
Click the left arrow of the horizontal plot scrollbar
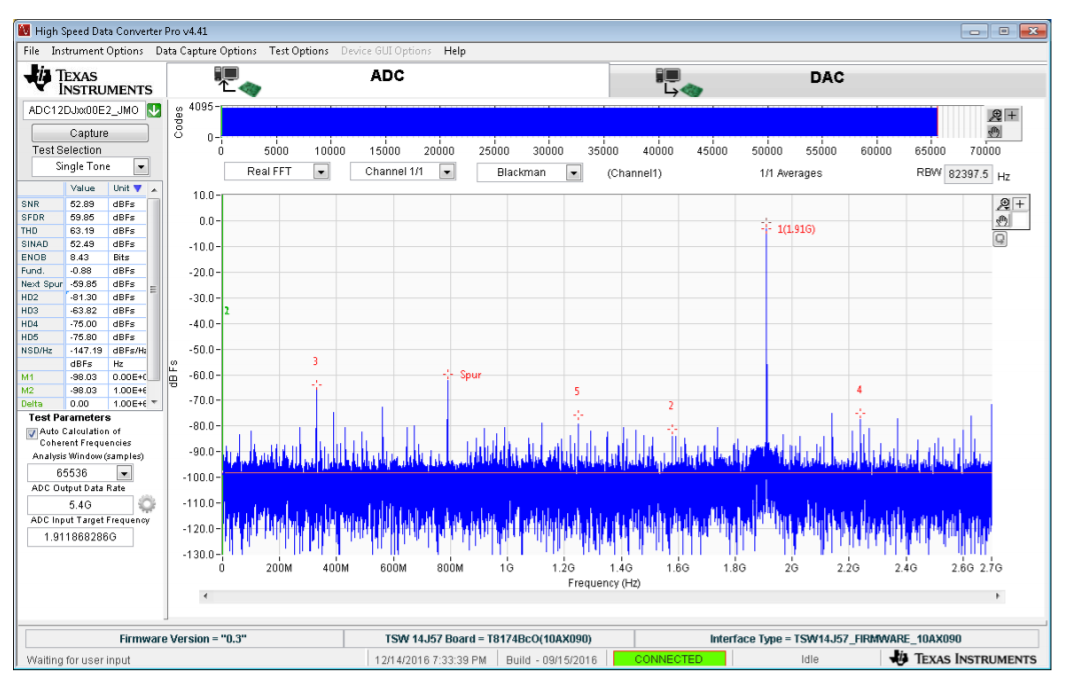click(205, 596)
